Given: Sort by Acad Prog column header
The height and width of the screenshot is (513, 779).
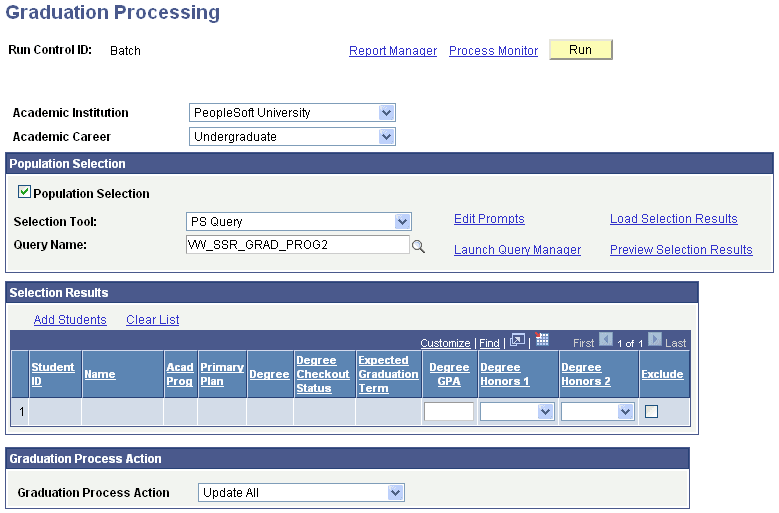Looking at the screenshot, I should pos(180,374).
